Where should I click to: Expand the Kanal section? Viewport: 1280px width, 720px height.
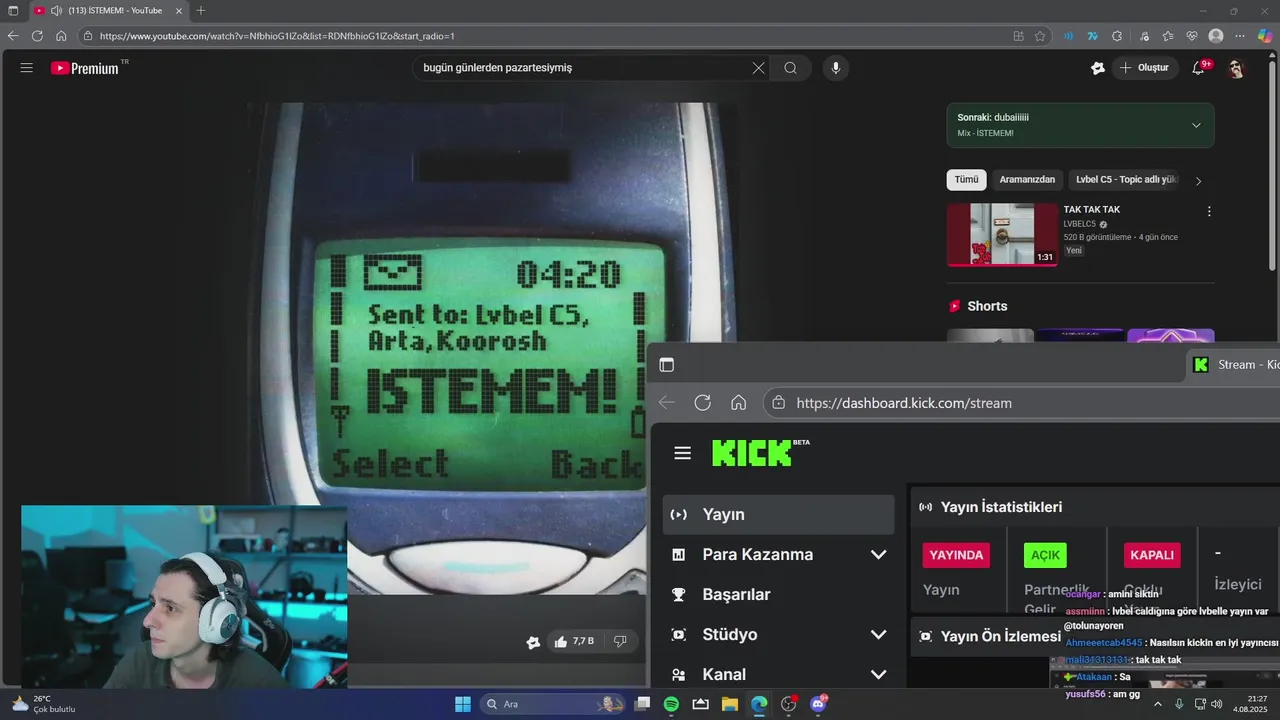(x=878, y=675)
